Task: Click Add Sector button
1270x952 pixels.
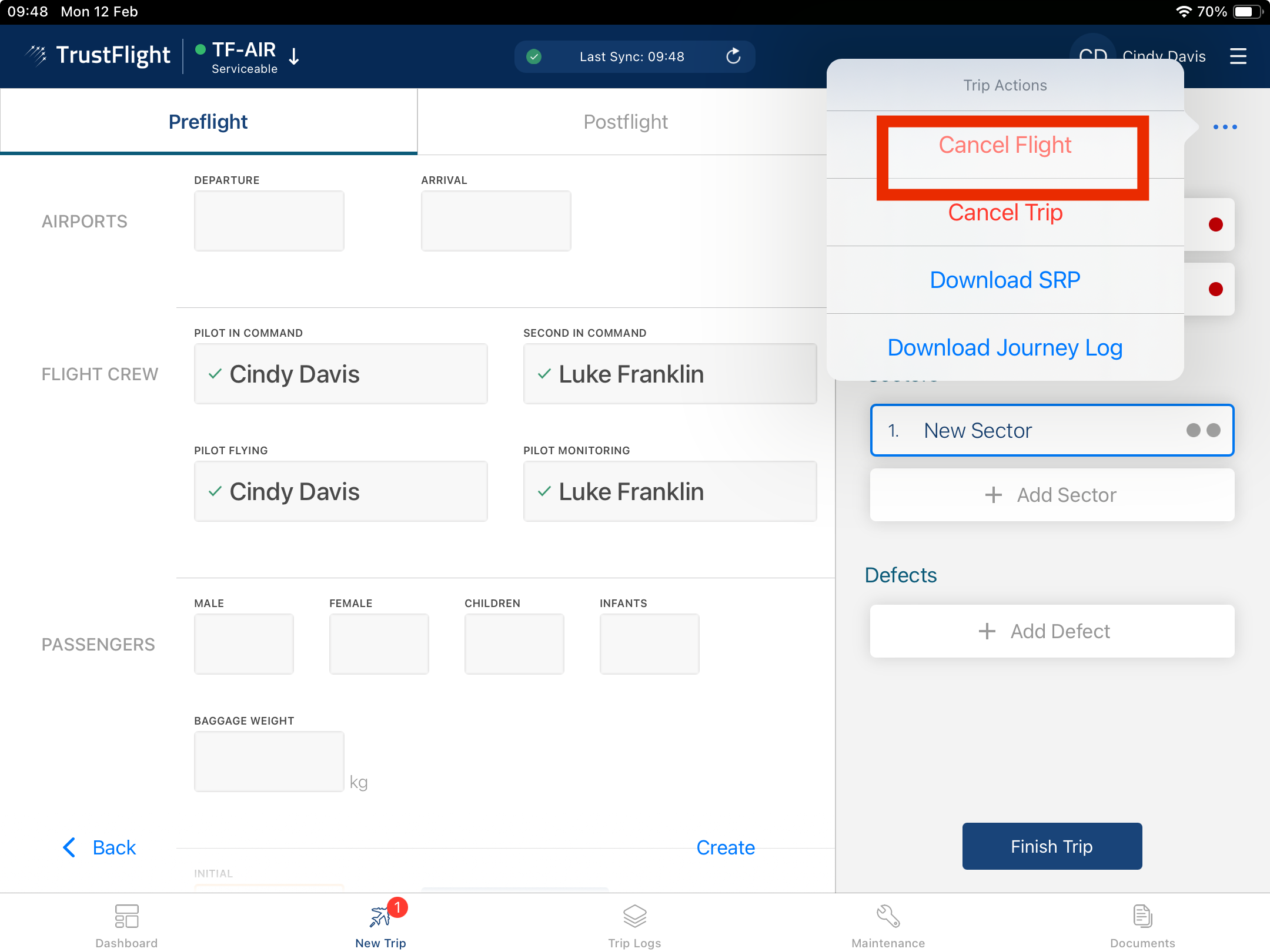Action: tap(1052, 495)
